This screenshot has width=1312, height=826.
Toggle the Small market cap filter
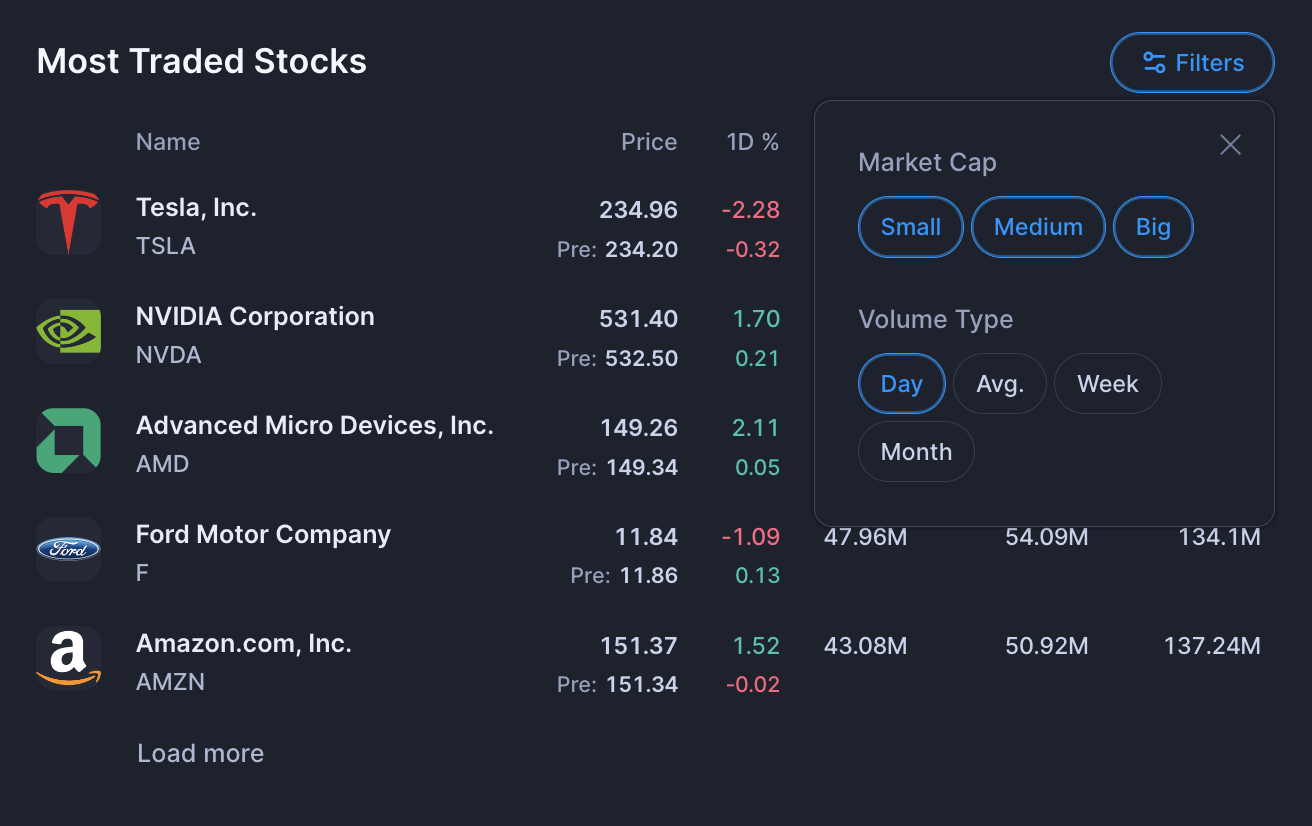910,227
